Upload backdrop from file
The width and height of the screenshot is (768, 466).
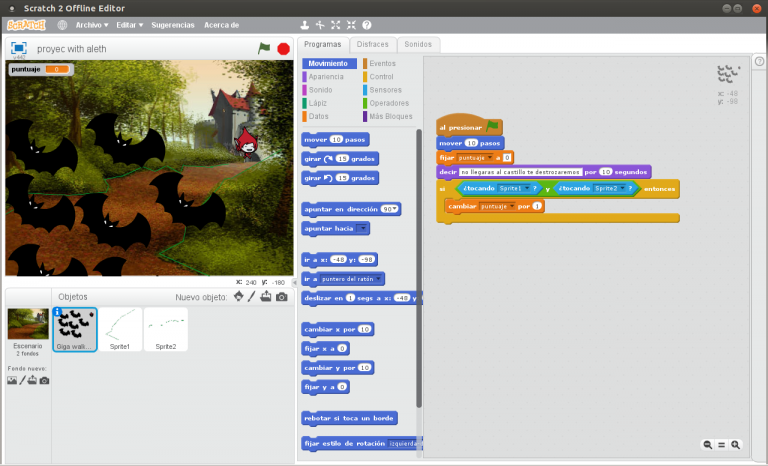pyautogui.click(x=32, y=380)
